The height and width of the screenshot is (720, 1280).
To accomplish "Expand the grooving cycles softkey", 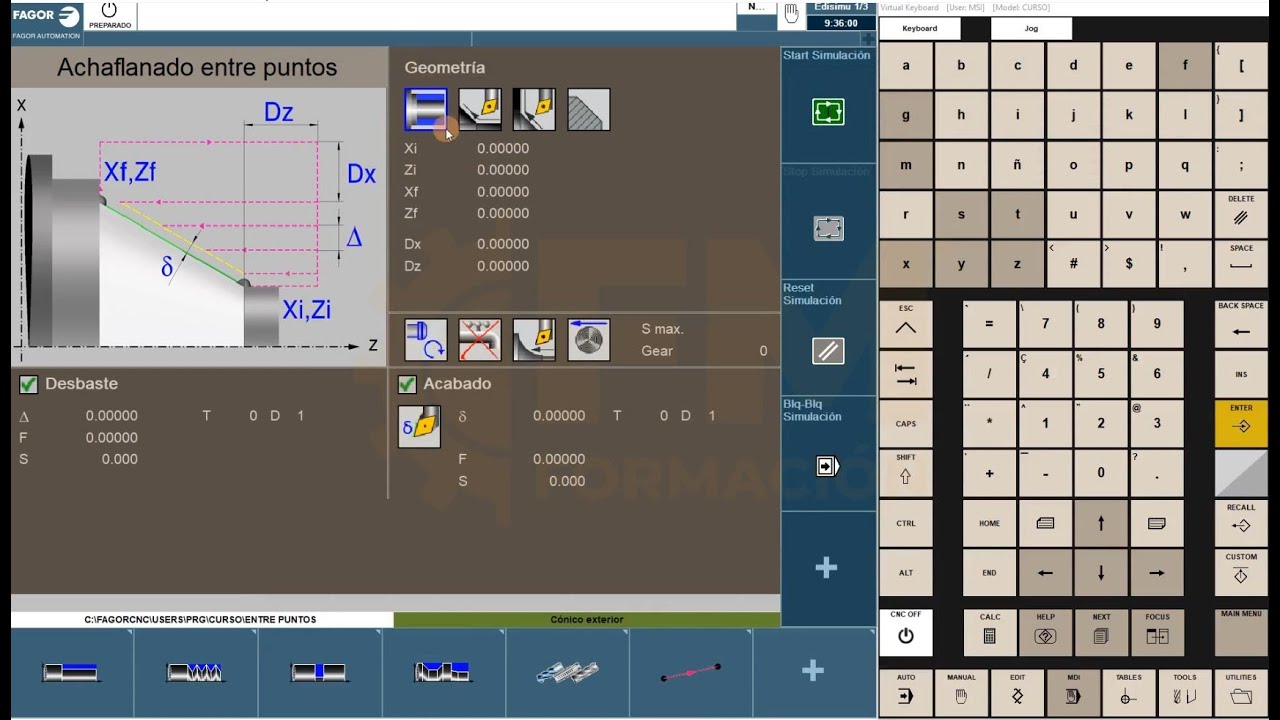I will coord(319,672).
